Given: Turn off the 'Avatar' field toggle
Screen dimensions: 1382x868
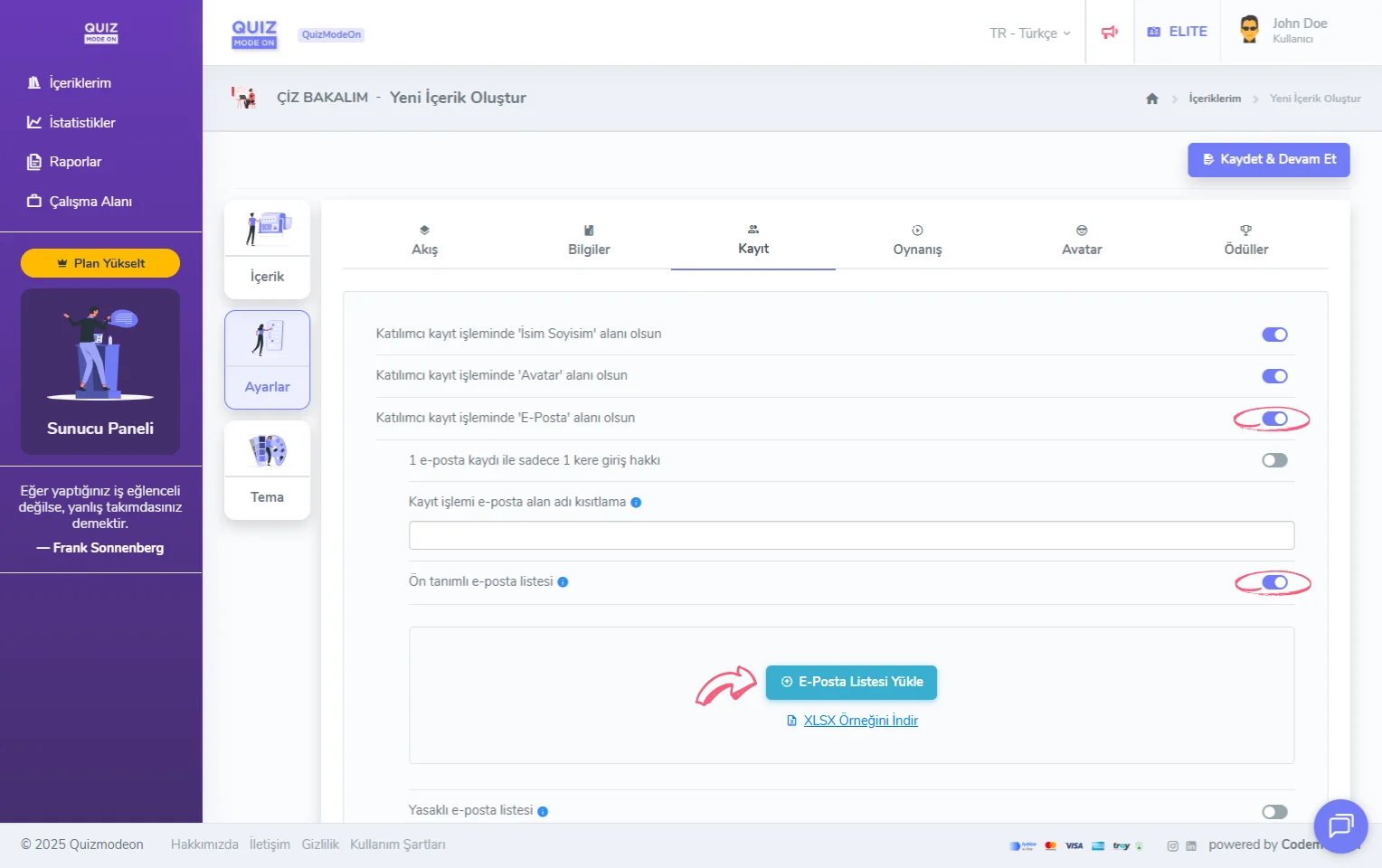Looking at the screenshot, I should (x=1274, y=376).
